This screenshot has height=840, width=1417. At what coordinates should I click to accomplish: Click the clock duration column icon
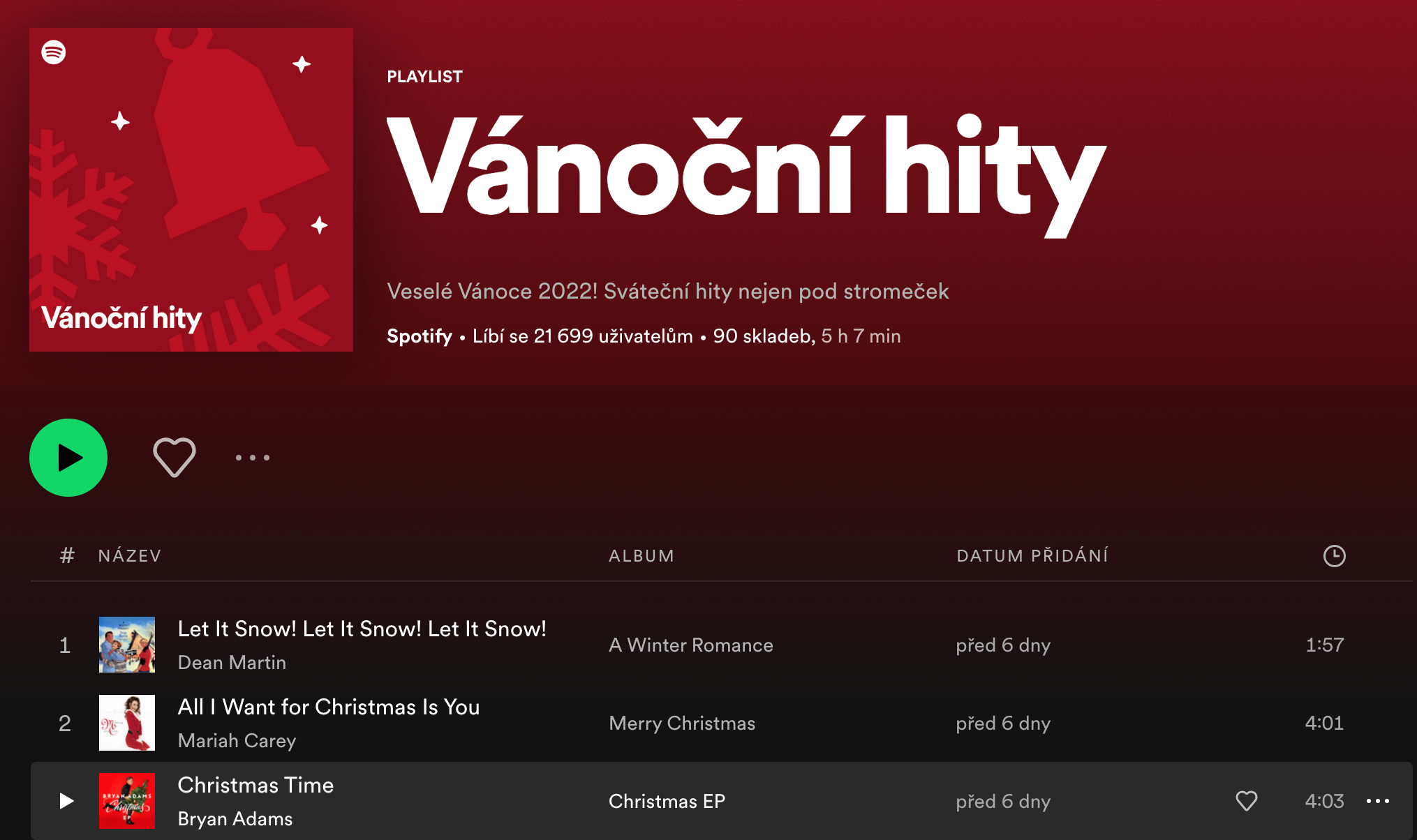tap(1334, 556)
